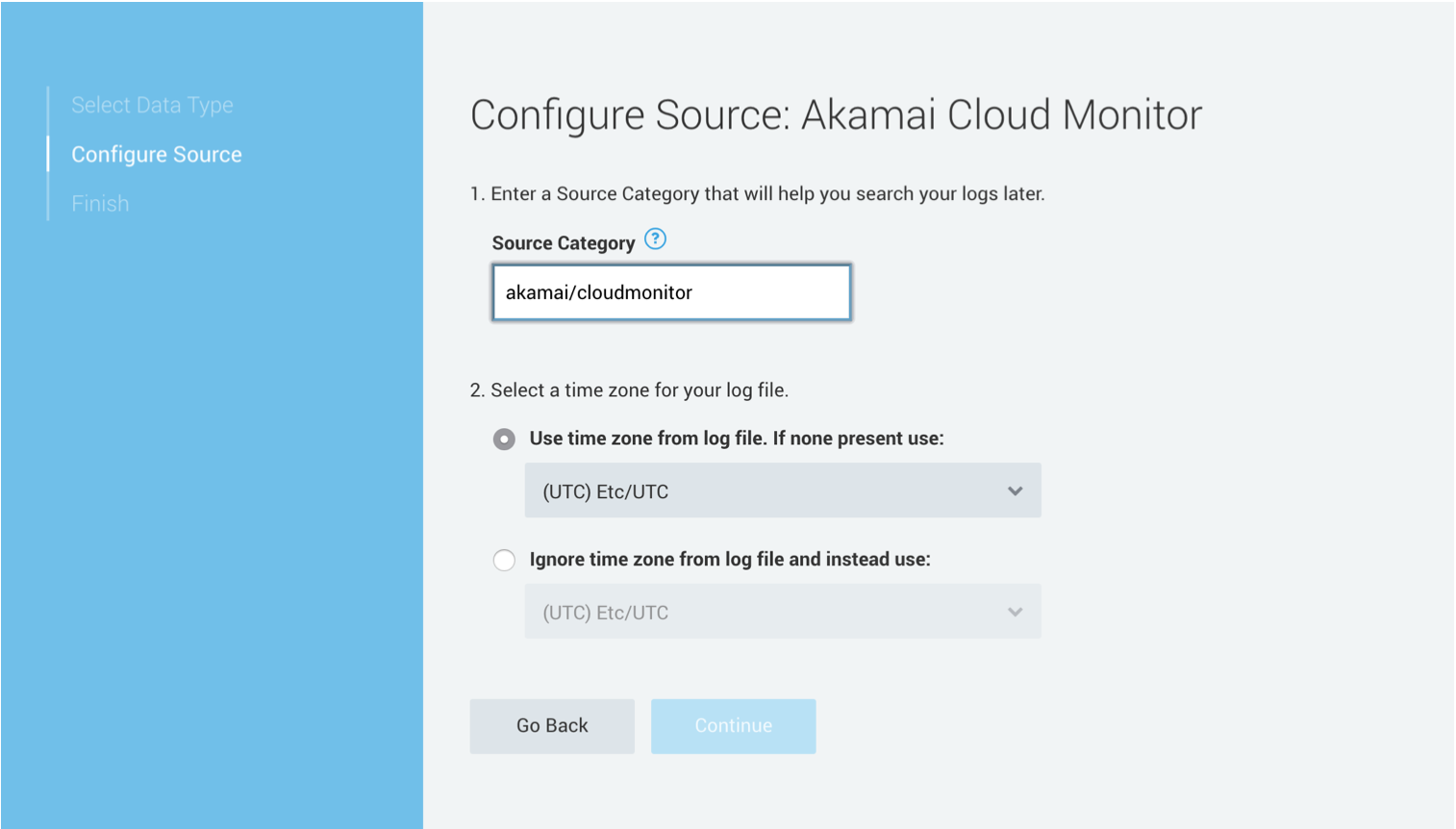
Task: Click the step 2 'Select a time zone' instruction
Action: tap(629, 390)
